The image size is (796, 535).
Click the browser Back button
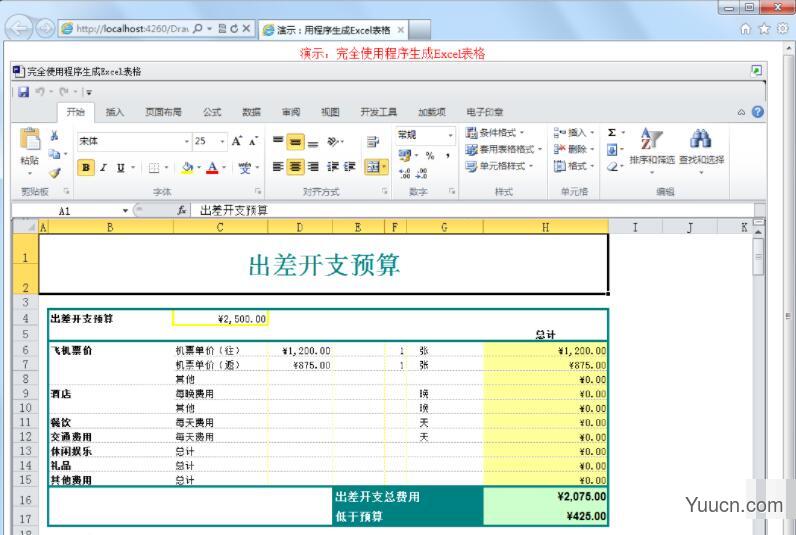point(19,28)
